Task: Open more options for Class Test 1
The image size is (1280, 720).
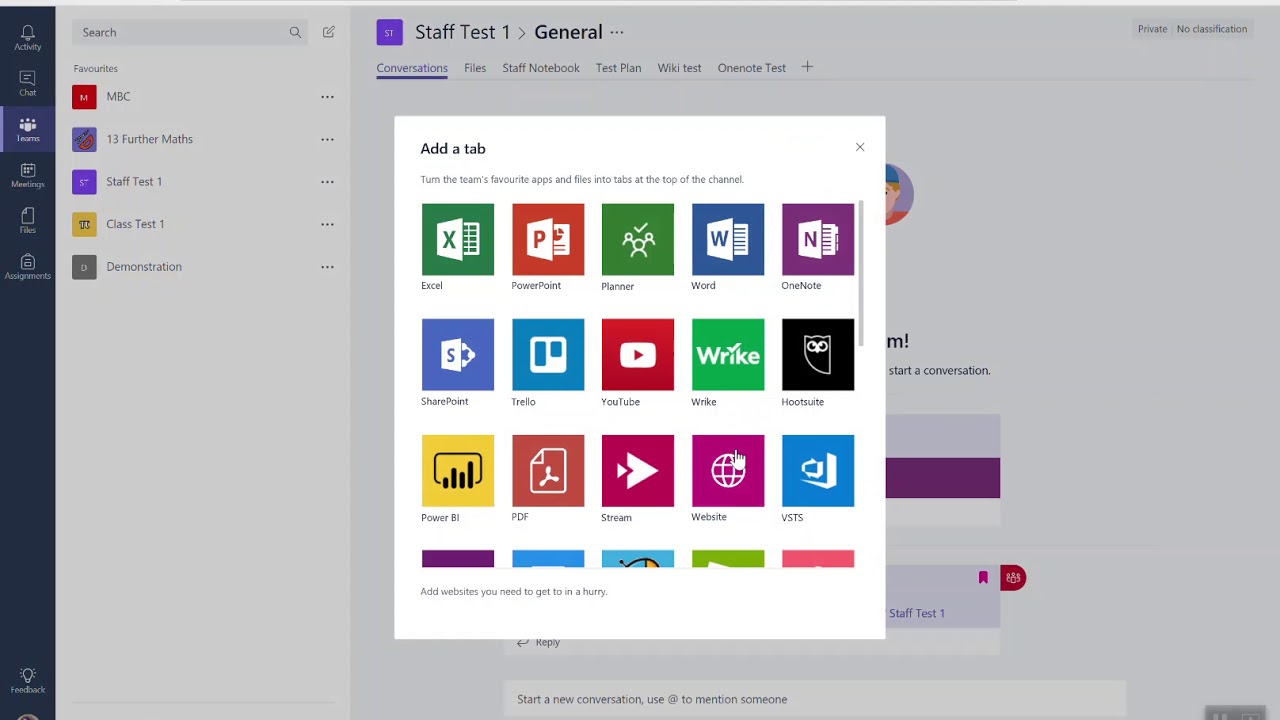Action: [327, 224]
